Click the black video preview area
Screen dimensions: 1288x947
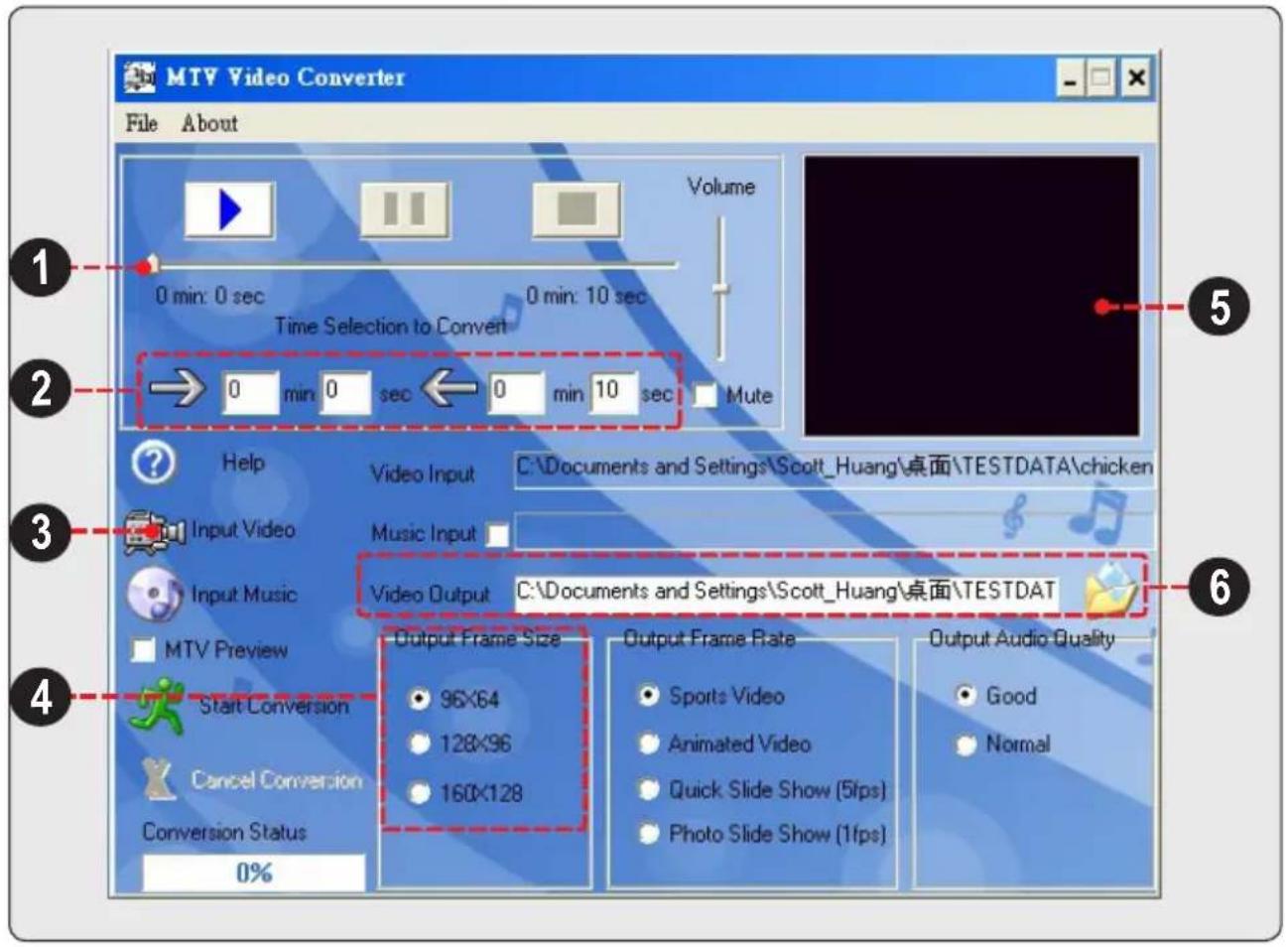pos(971,295)
